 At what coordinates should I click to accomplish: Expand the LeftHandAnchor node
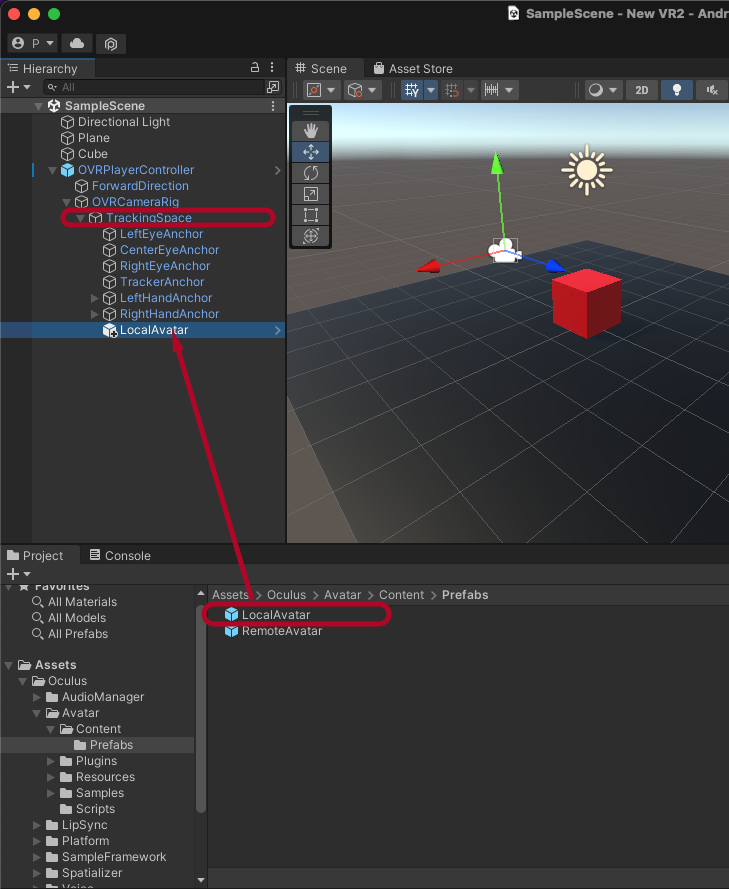(95, 298)
